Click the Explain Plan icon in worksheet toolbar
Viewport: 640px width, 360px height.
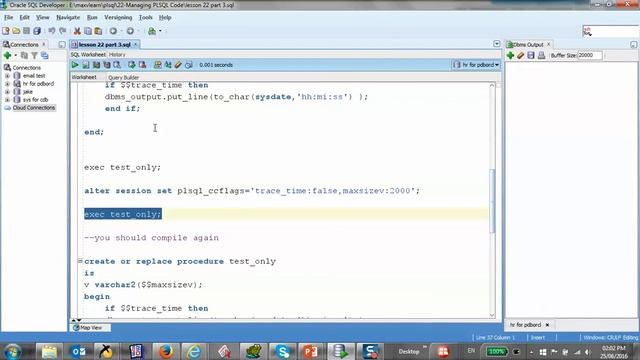click(96, 65)
